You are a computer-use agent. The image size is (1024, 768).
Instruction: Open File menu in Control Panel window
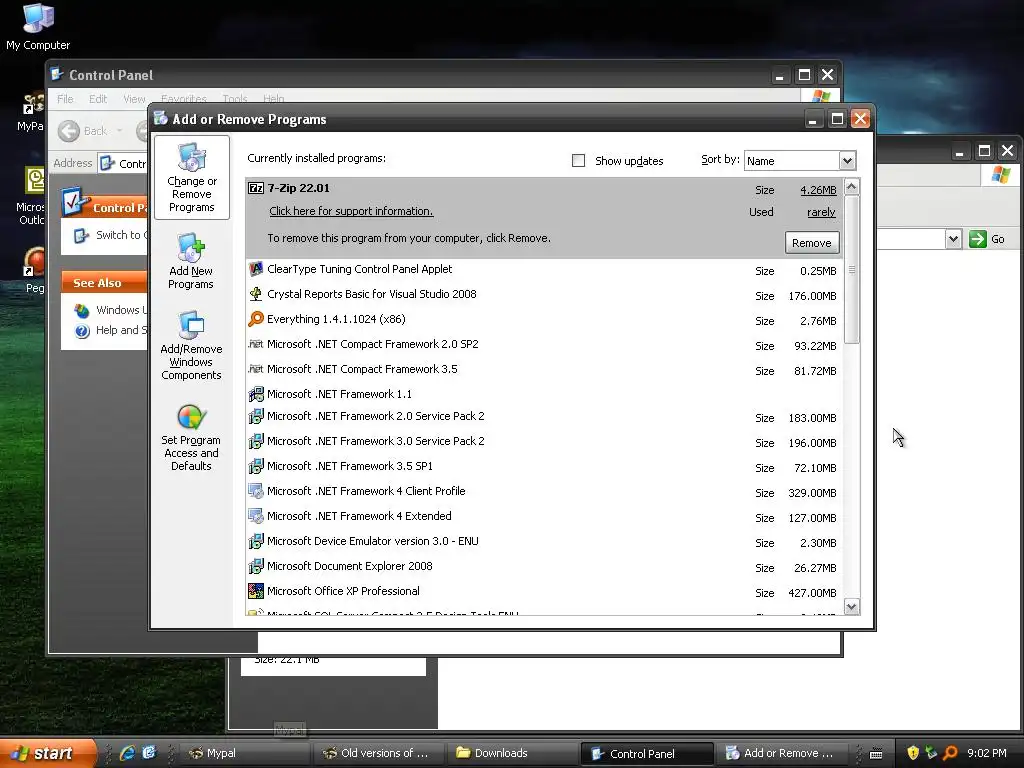pos(65,99)
